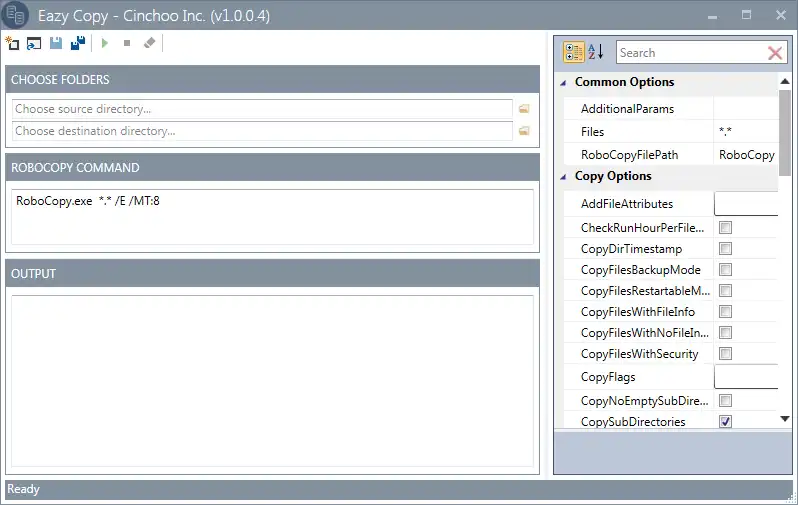Click the Stop square toolbar icon
This screenshot has width=798, height=505.
click(127, 43)
